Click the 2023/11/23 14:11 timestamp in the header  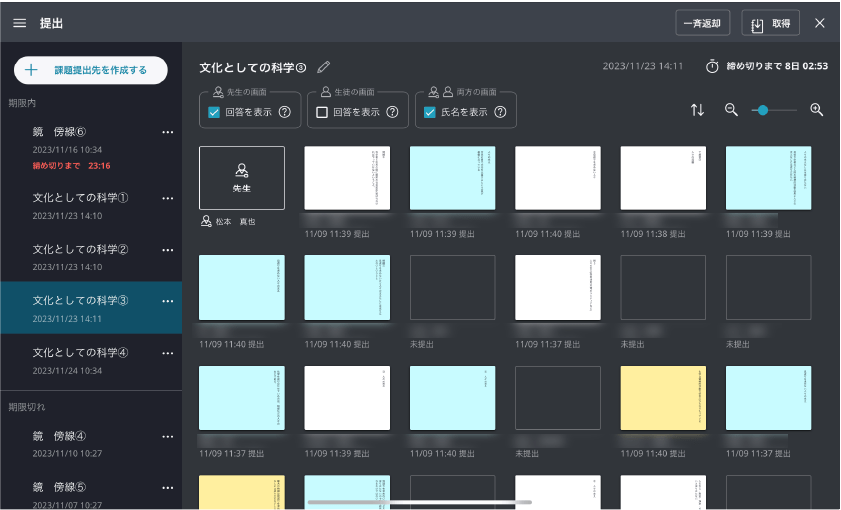643,66
